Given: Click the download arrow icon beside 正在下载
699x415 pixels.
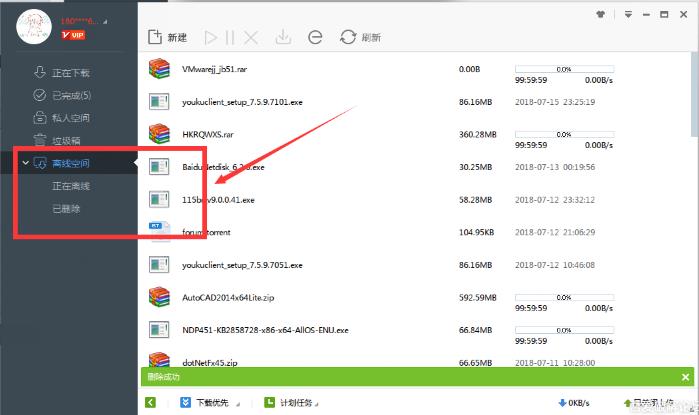Looking at the screenshot, I should (40, 72).
